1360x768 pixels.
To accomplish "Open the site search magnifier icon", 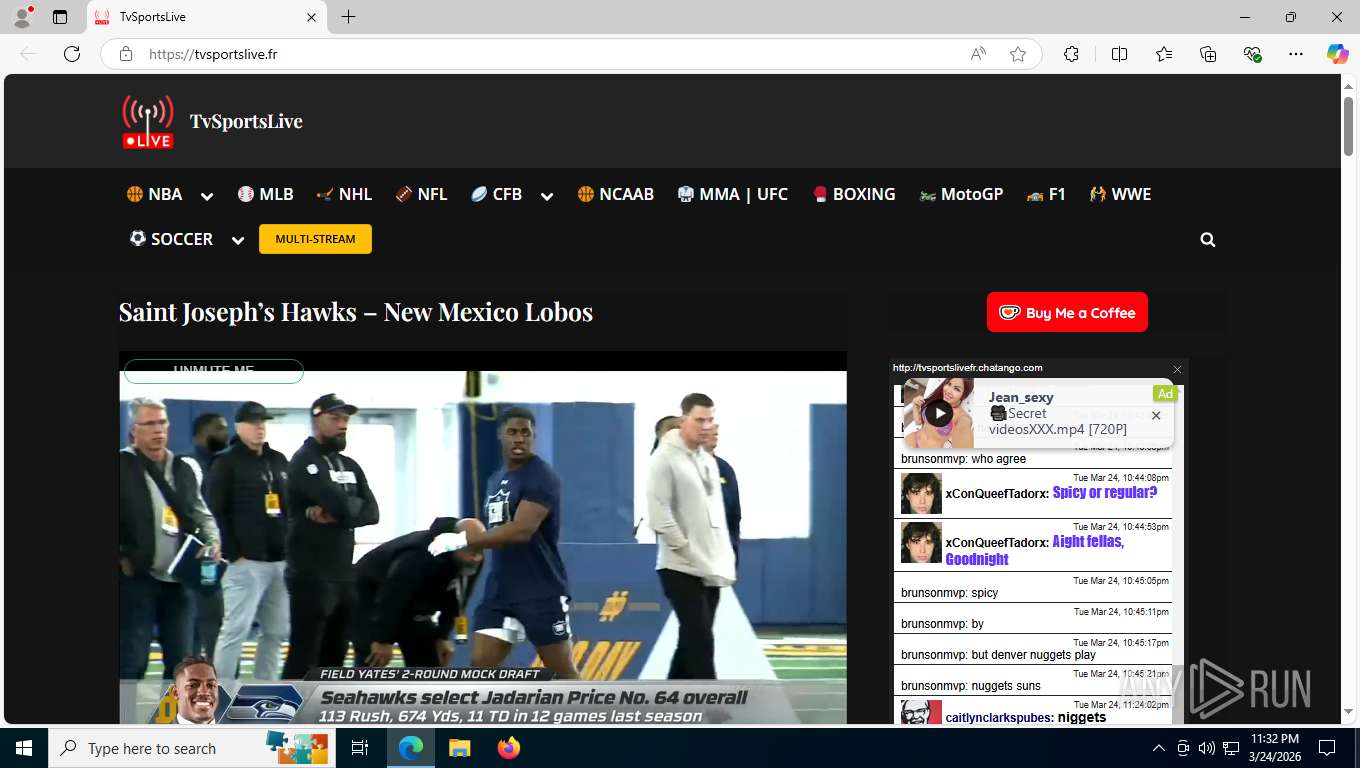I will [x=1208, y=240].
